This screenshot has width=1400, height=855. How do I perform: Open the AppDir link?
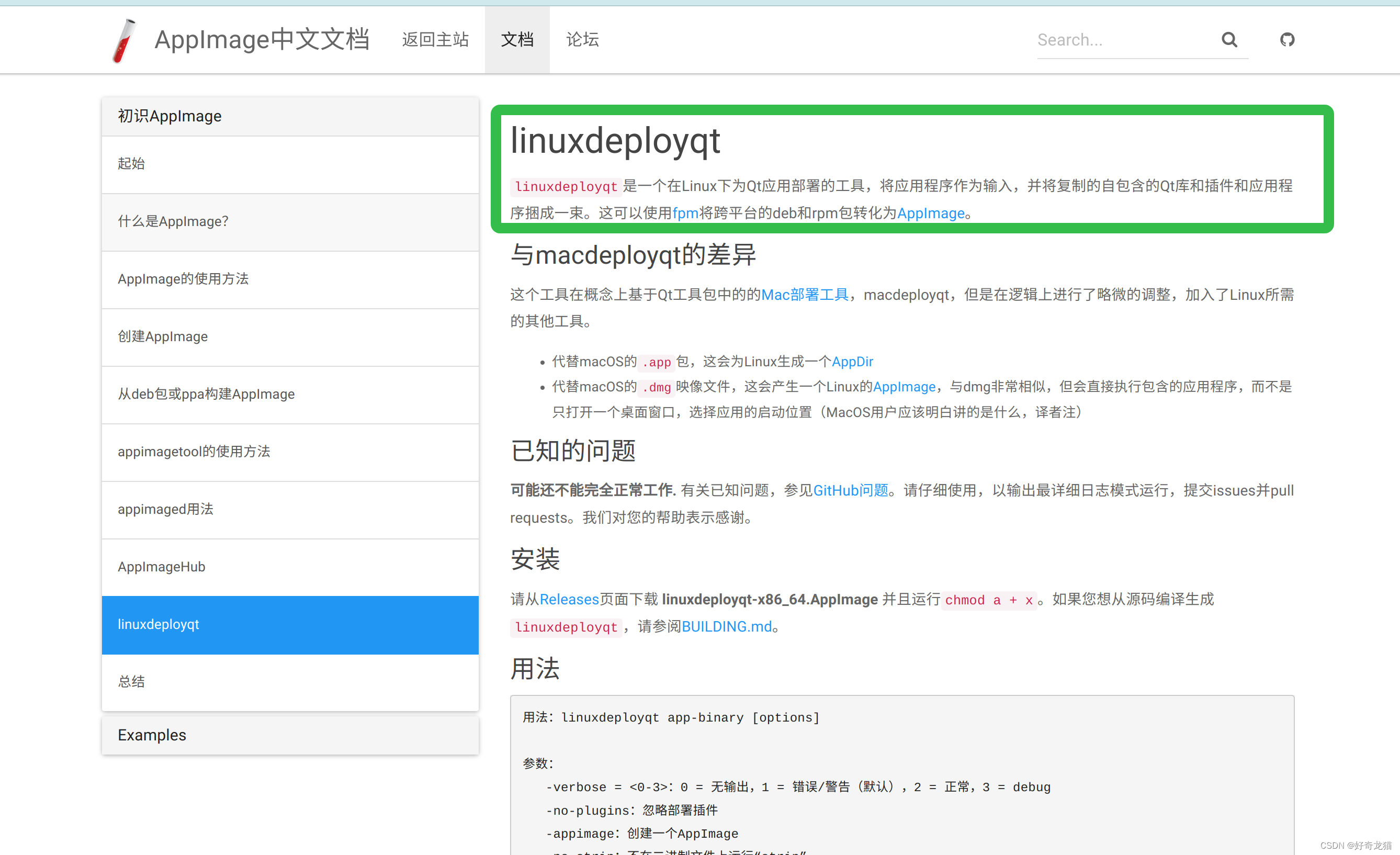pyautogui.click(x=852, y=362)
